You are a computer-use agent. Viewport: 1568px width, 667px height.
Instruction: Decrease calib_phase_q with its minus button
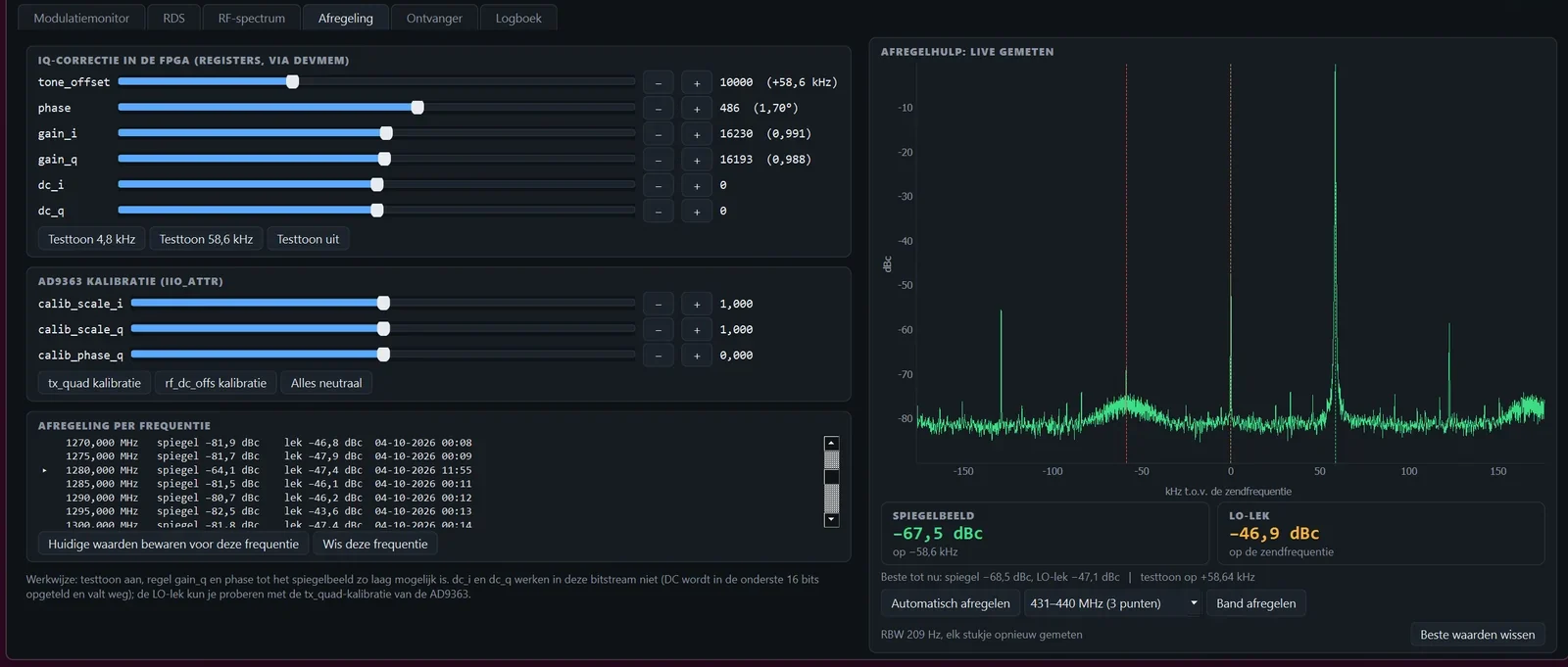click(x=658, y=356)
